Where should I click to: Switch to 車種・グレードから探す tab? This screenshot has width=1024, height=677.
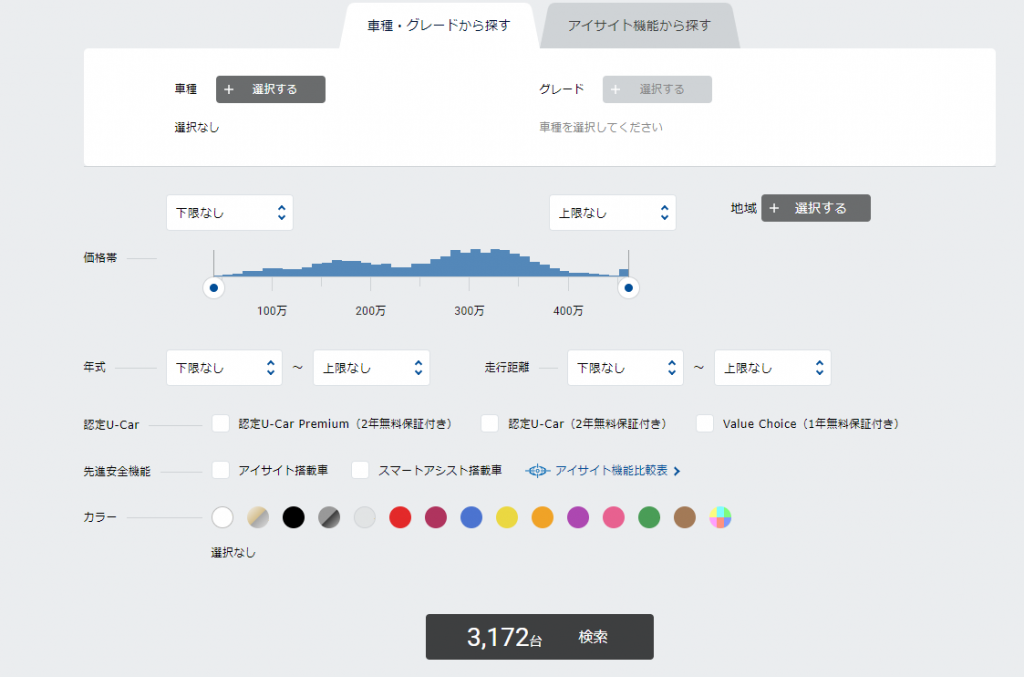coord(438,25)
